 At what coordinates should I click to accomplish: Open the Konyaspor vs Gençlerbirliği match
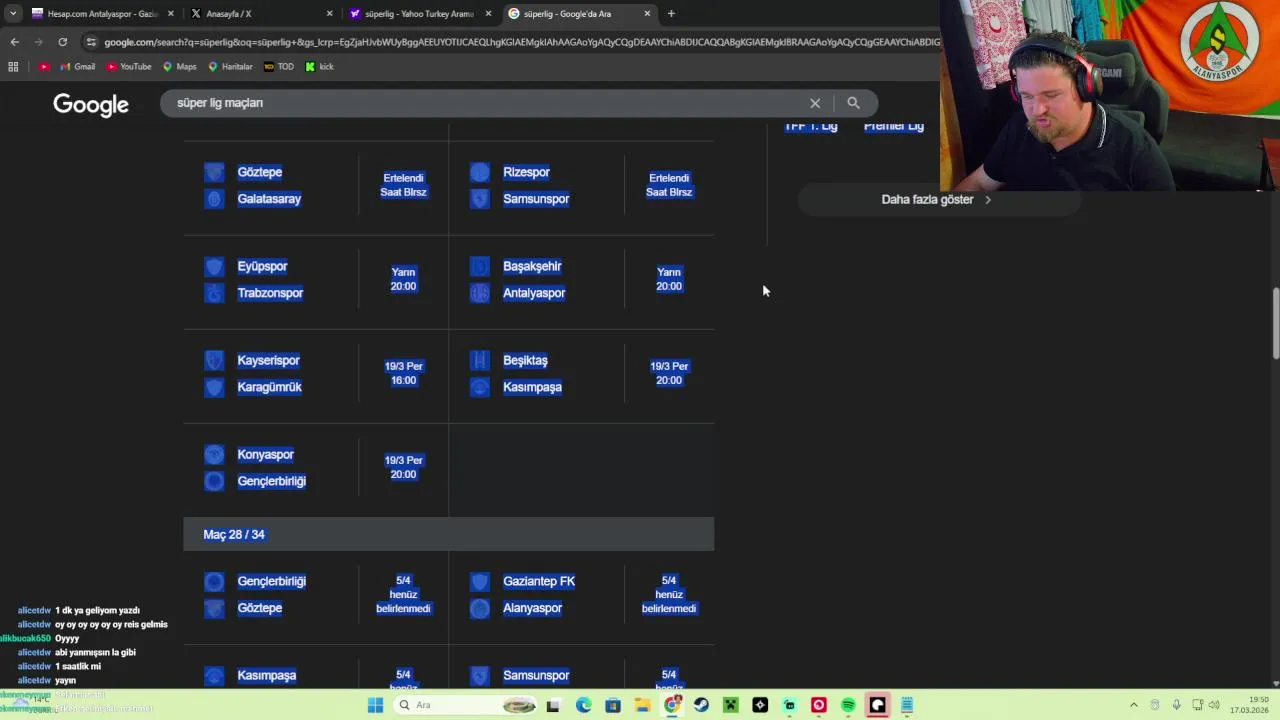[x=315, y=468]
